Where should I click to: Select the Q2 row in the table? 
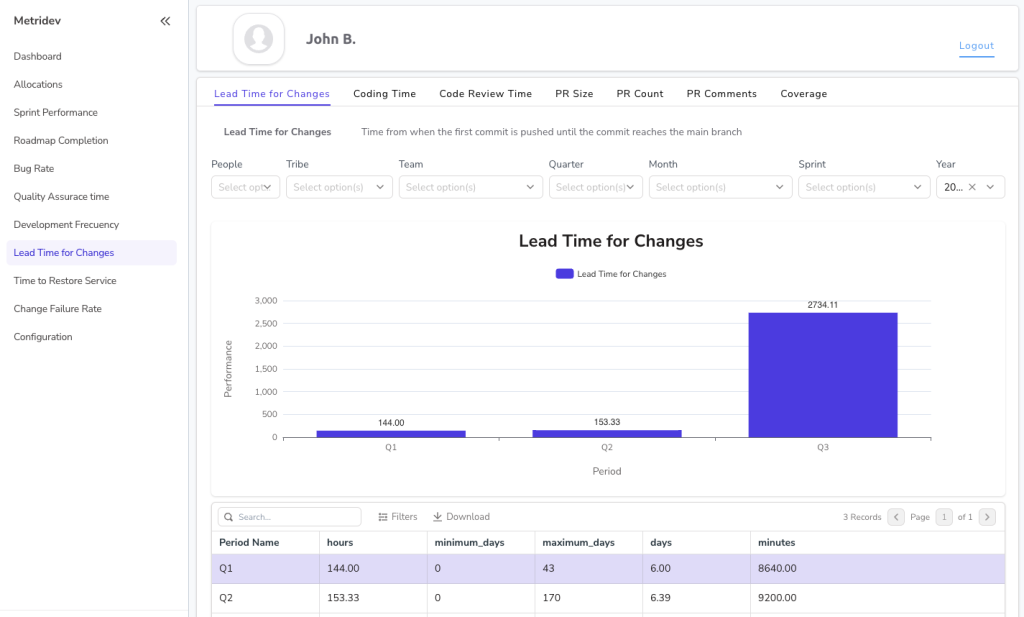coord(500,598)
